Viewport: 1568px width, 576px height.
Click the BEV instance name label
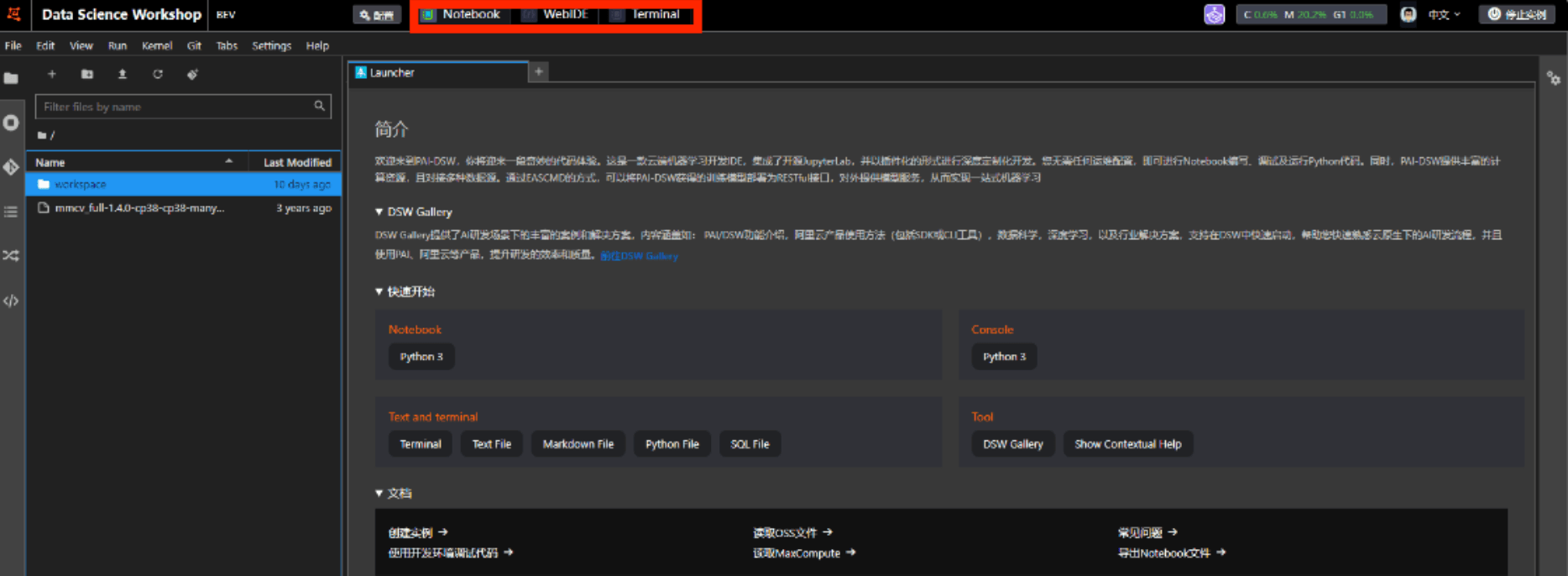226,15
